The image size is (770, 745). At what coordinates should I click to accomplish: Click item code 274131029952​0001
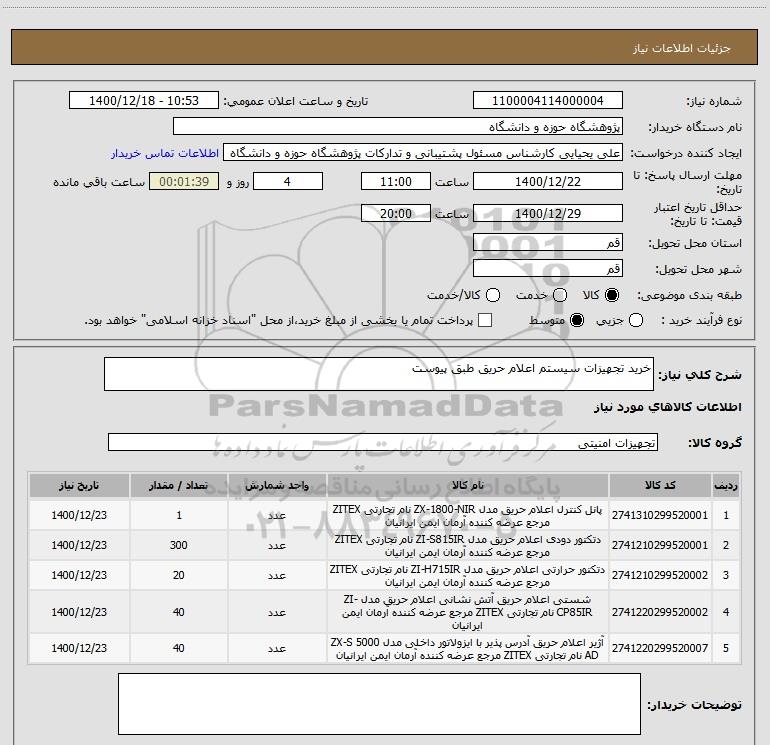tap(660, 515)
